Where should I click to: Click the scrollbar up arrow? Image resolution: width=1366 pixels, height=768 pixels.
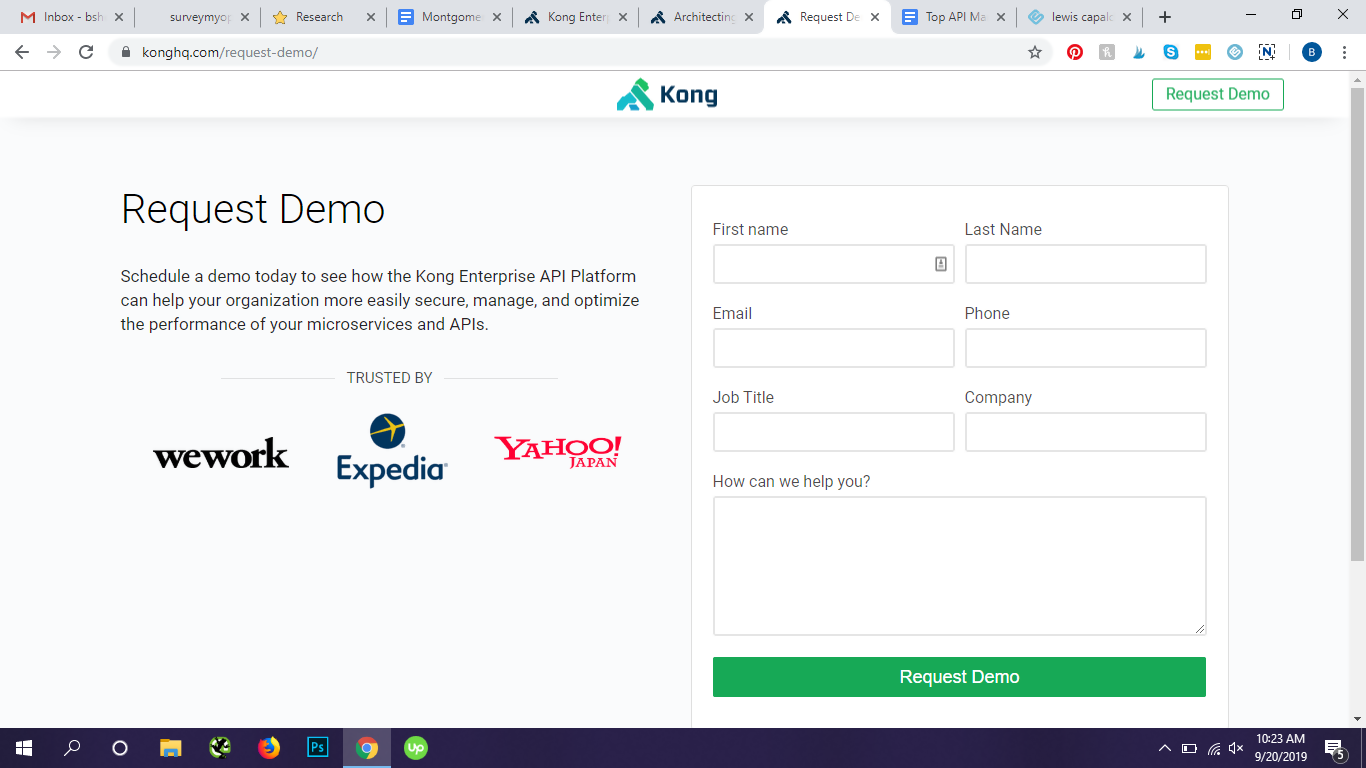click(x=1357, y=79)
